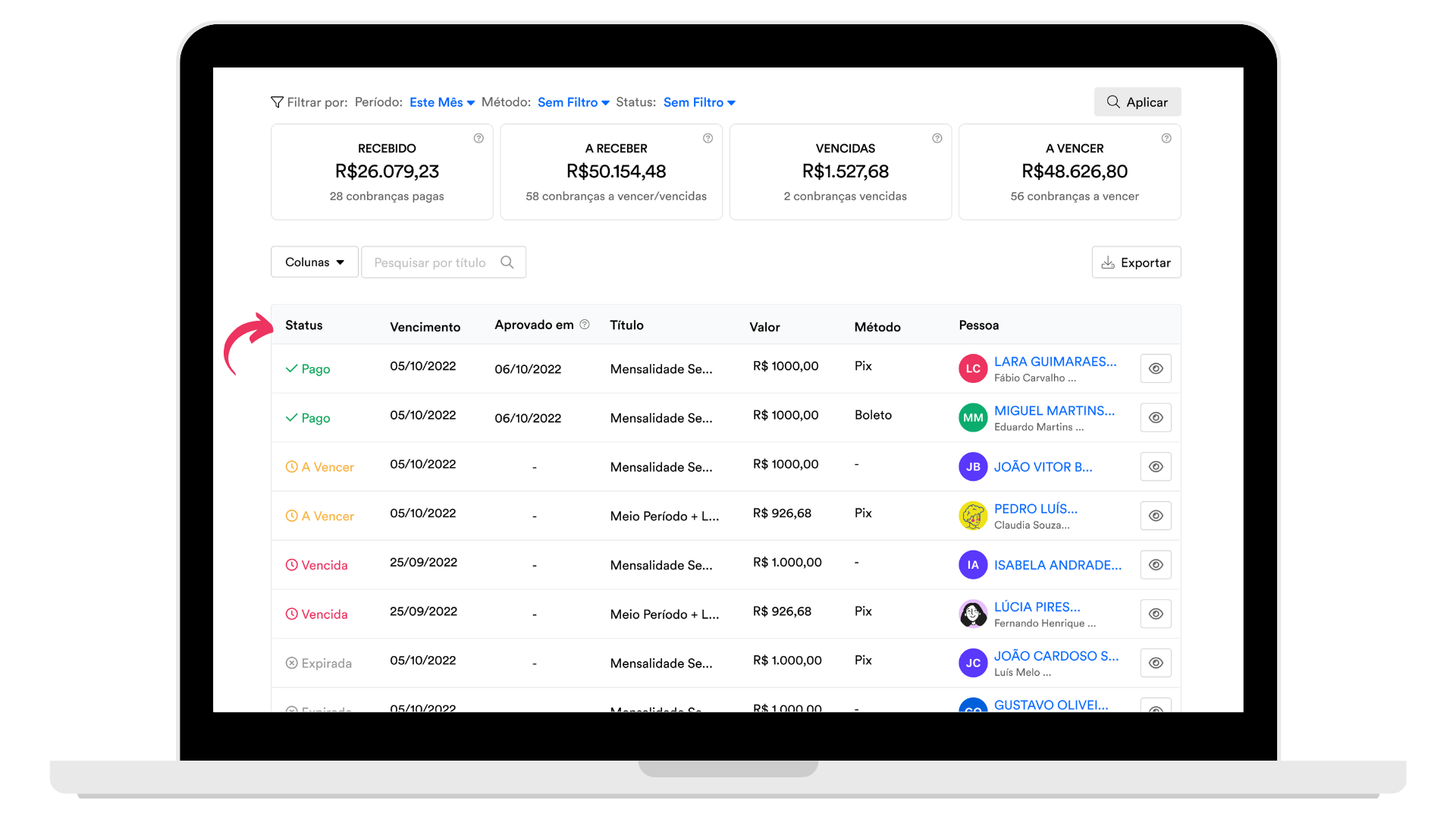This screenshot has height=819, width=1456.
Task: Click the help icon on A RECEBER card
Action: pyautogui.click(x=708, y=138)
